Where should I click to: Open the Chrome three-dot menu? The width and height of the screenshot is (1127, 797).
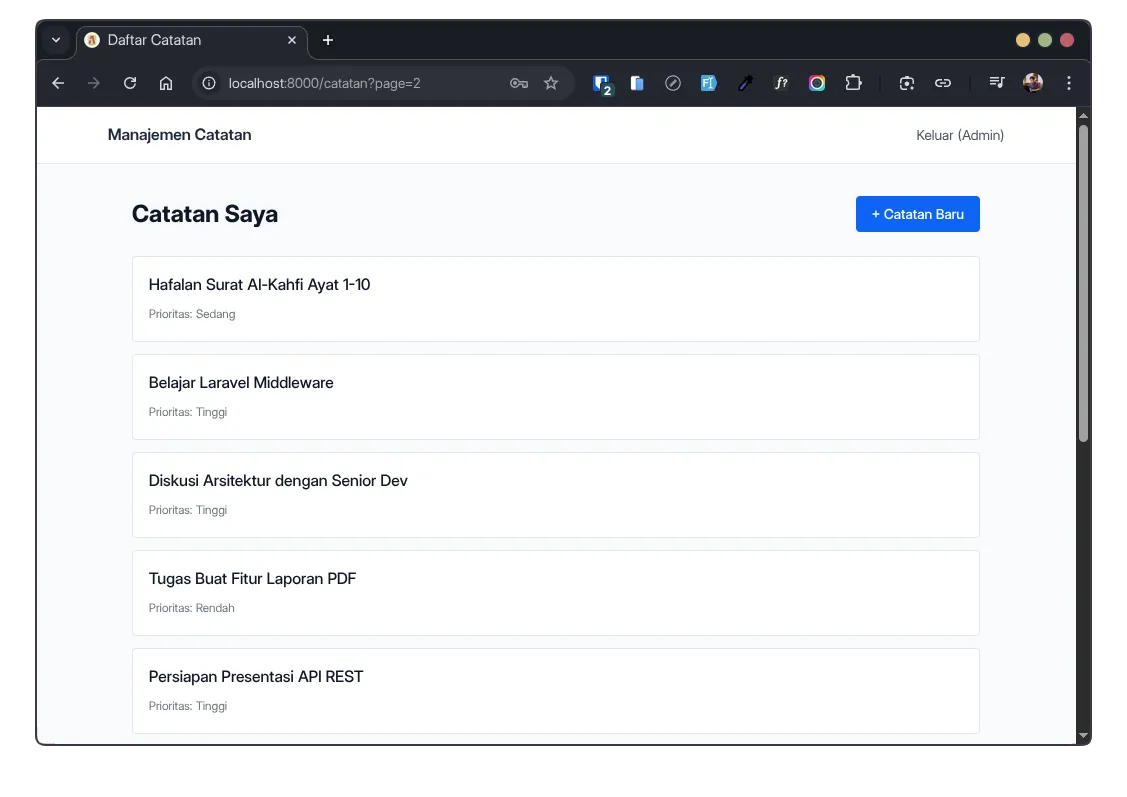tap(1069, 84)
